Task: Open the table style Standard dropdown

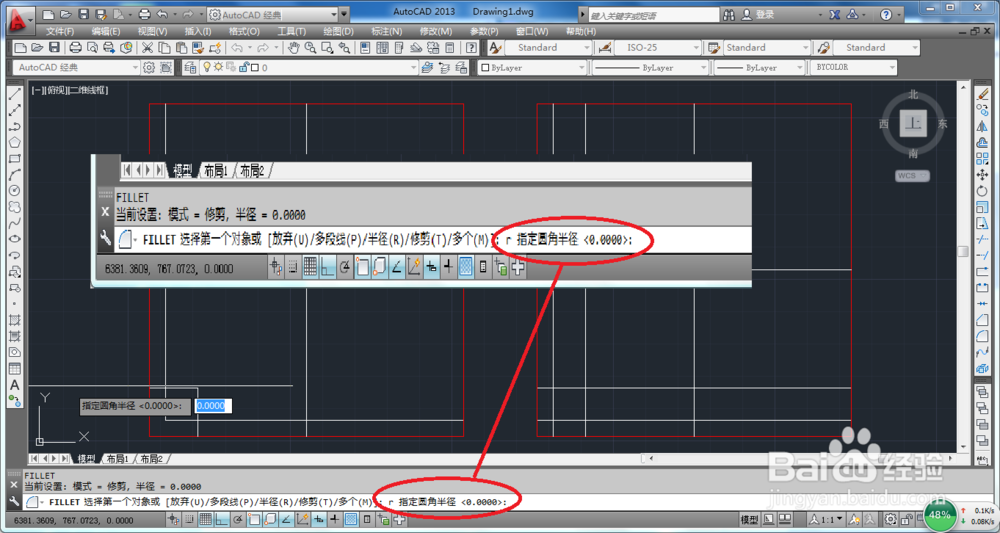Action: point(767,47)
